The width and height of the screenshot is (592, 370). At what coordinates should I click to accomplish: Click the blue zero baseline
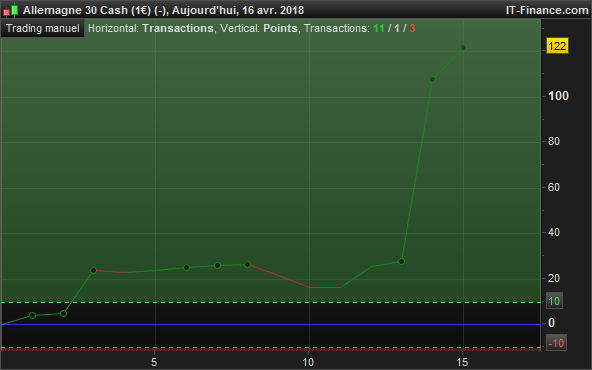pyautogui.click(x=271, y=324)
